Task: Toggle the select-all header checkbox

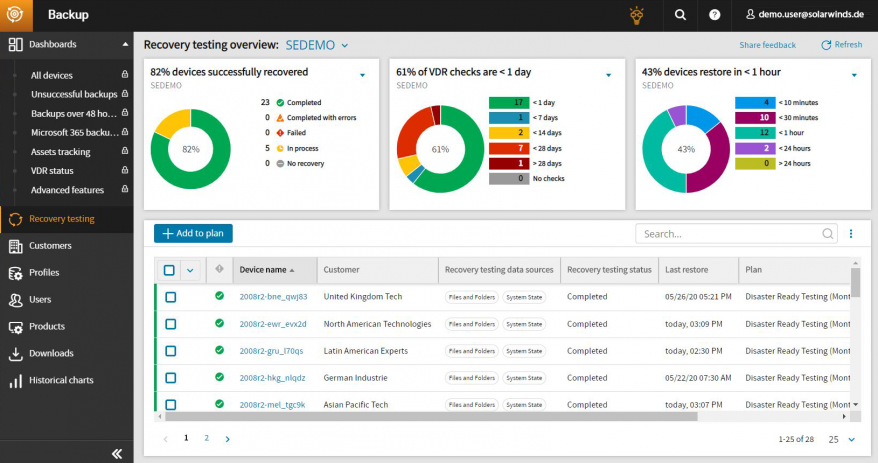Action: pyautogui.click(x=169, y=270)
